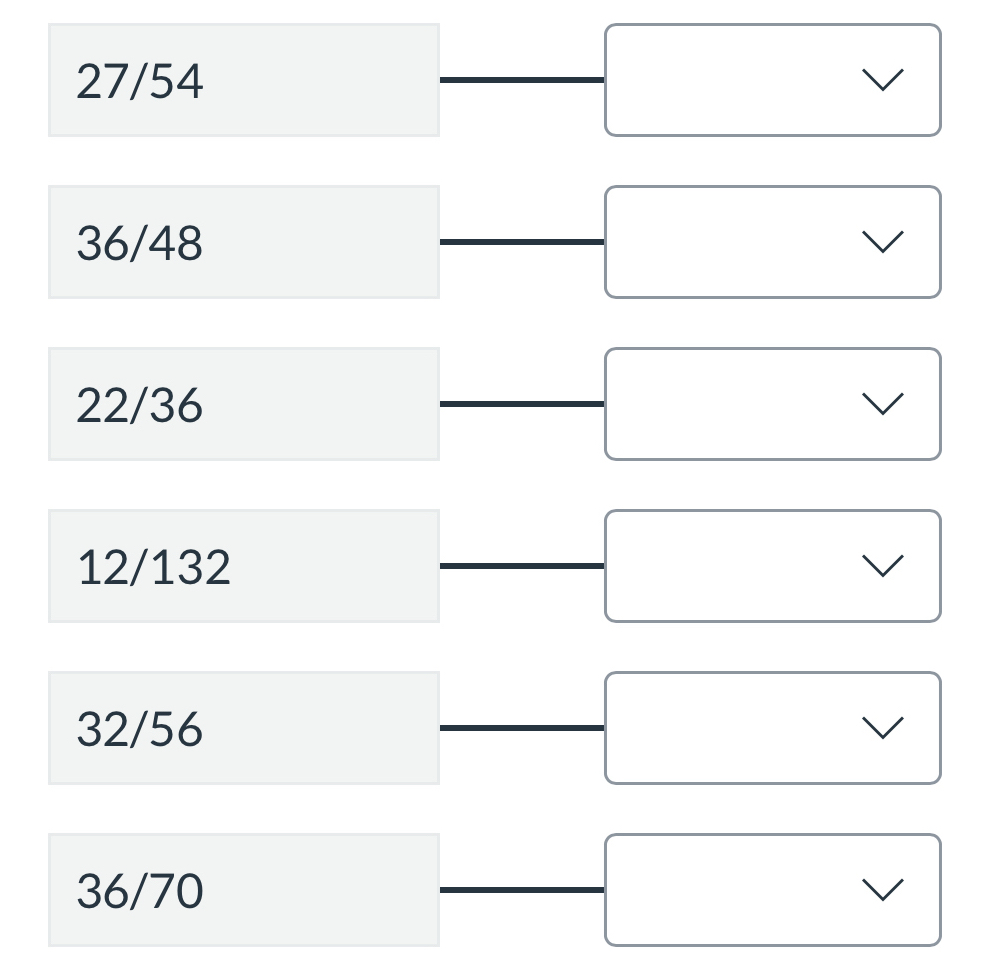Open the dropdown next to 36/48

[772, 242]
